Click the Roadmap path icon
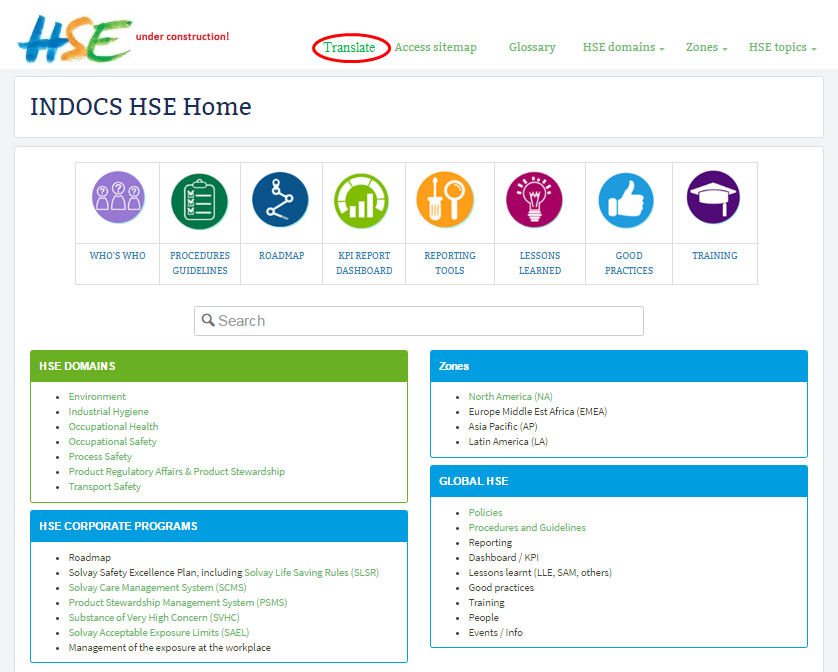This screenshot has width=838, height=672. pyautogui.click(x=280, y=200)
